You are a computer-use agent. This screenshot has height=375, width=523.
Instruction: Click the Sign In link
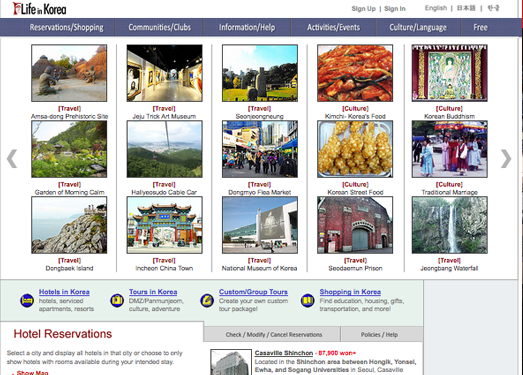pos(395,9)
